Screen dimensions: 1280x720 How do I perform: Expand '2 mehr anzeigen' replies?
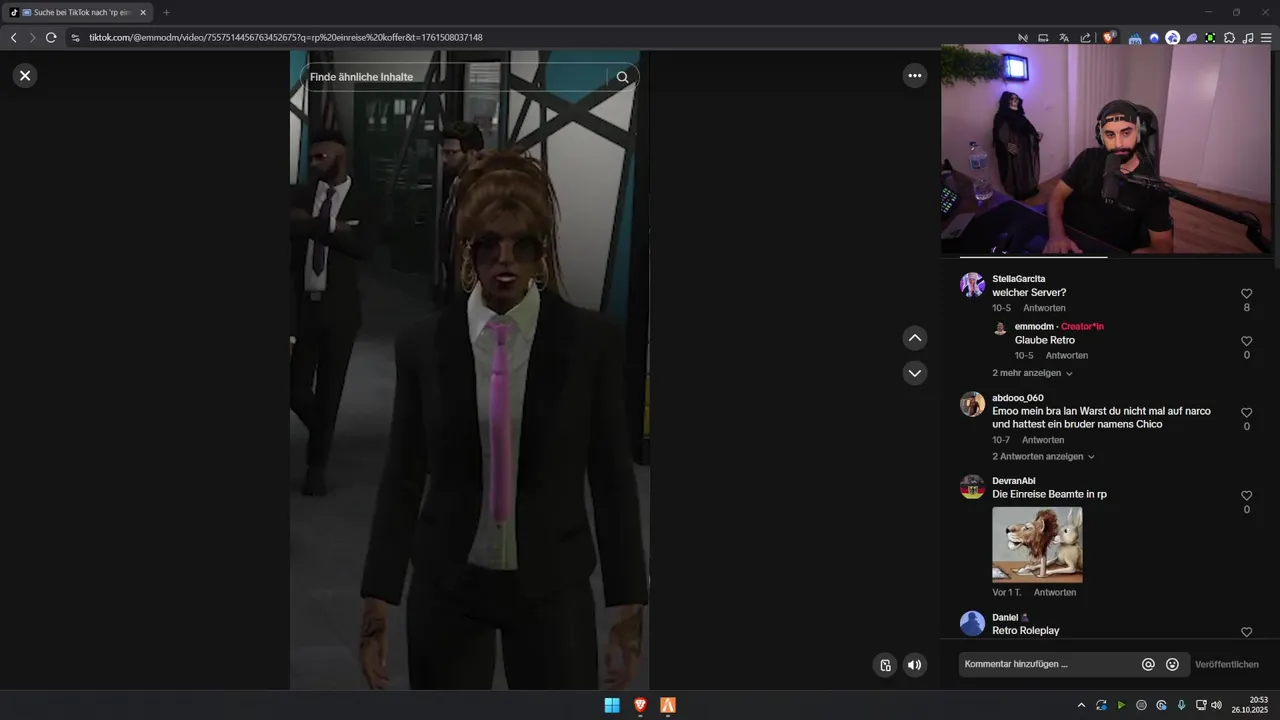pyautogui.click(x=1032, y=373)
